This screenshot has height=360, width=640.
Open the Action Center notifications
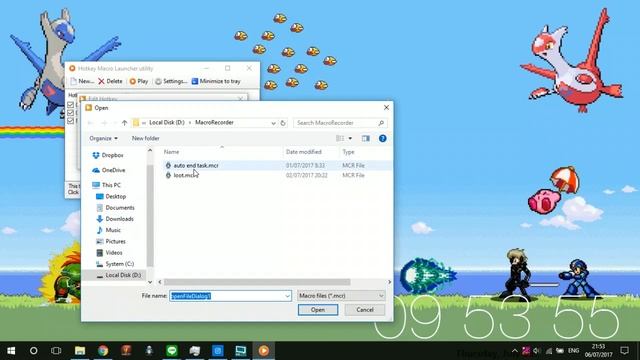click(624, 351)
